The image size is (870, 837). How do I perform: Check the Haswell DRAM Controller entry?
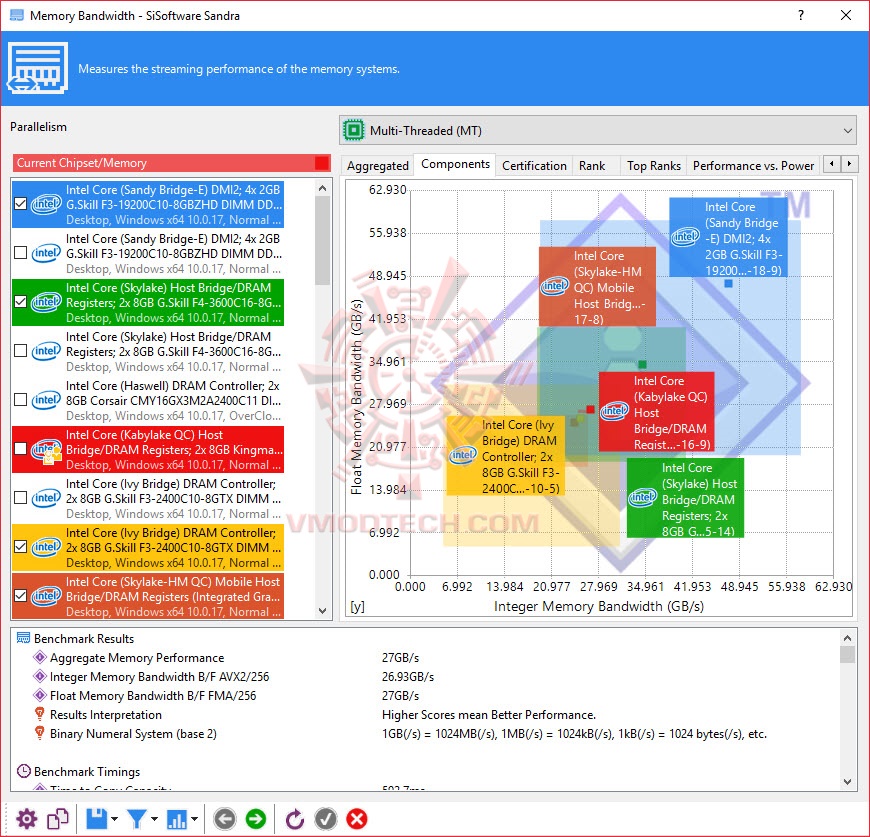click(21, 400)
